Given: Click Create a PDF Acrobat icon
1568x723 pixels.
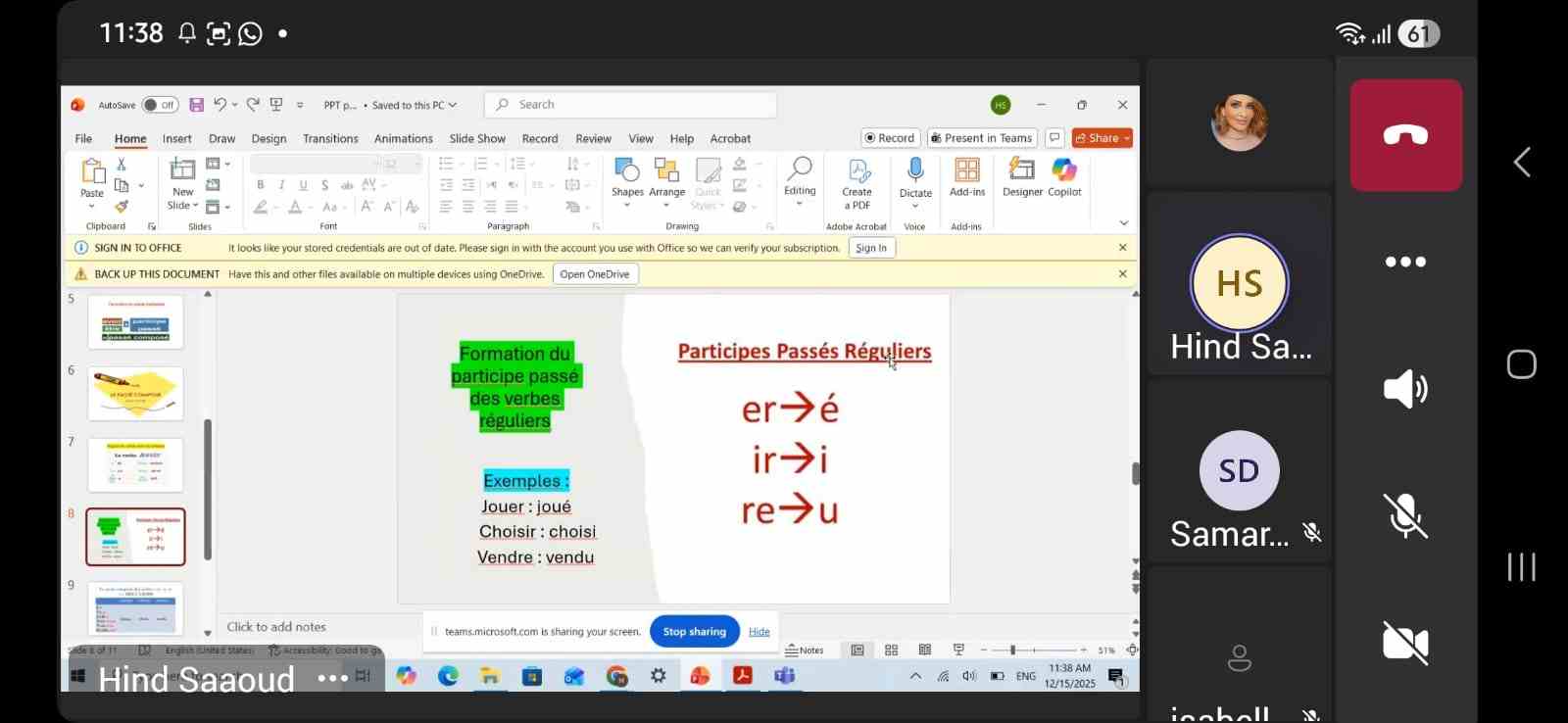Looking at the screenshot, I should tap(857, 182).
